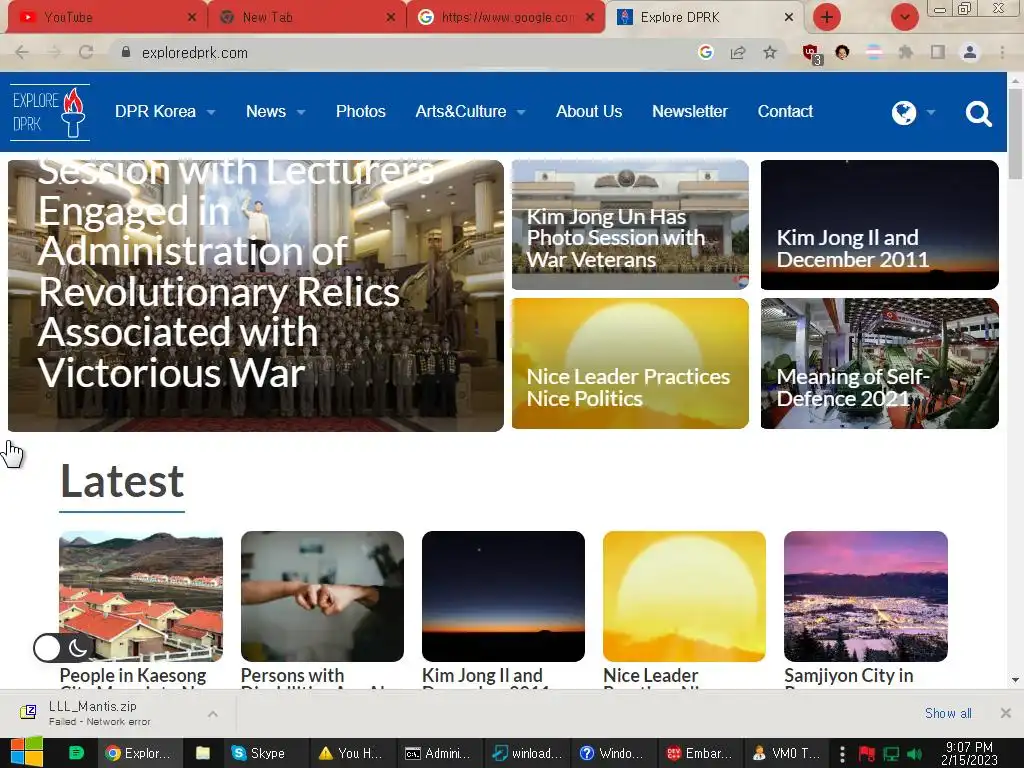The width and height of the screenshot is (1024, 768).
Task: Click the taskbar clock 9:07 PM
Action: tap(969, 753)
